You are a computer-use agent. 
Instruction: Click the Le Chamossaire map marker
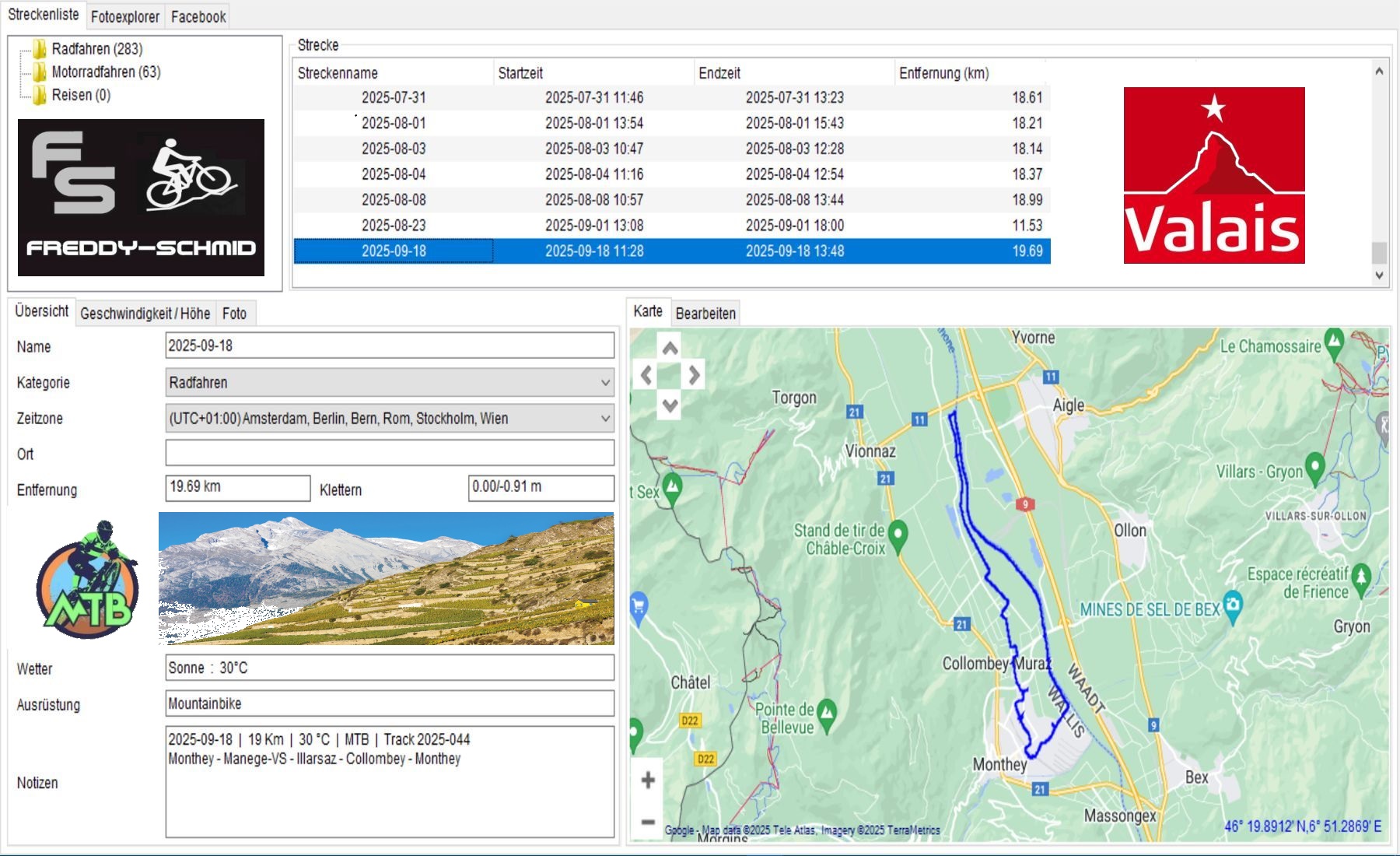tap(1334, 340)
